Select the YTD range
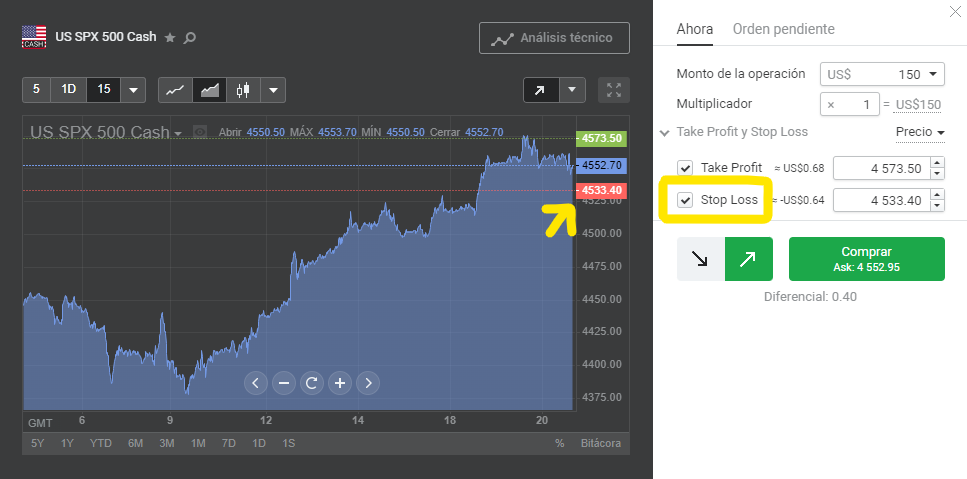This screenshot has height=479, width=967. 101,443
